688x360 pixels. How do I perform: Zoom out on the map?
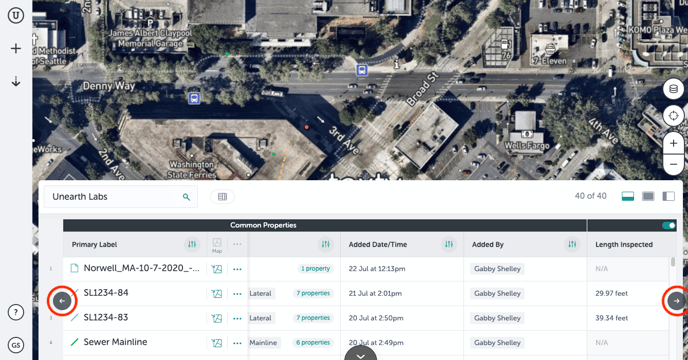673,165
